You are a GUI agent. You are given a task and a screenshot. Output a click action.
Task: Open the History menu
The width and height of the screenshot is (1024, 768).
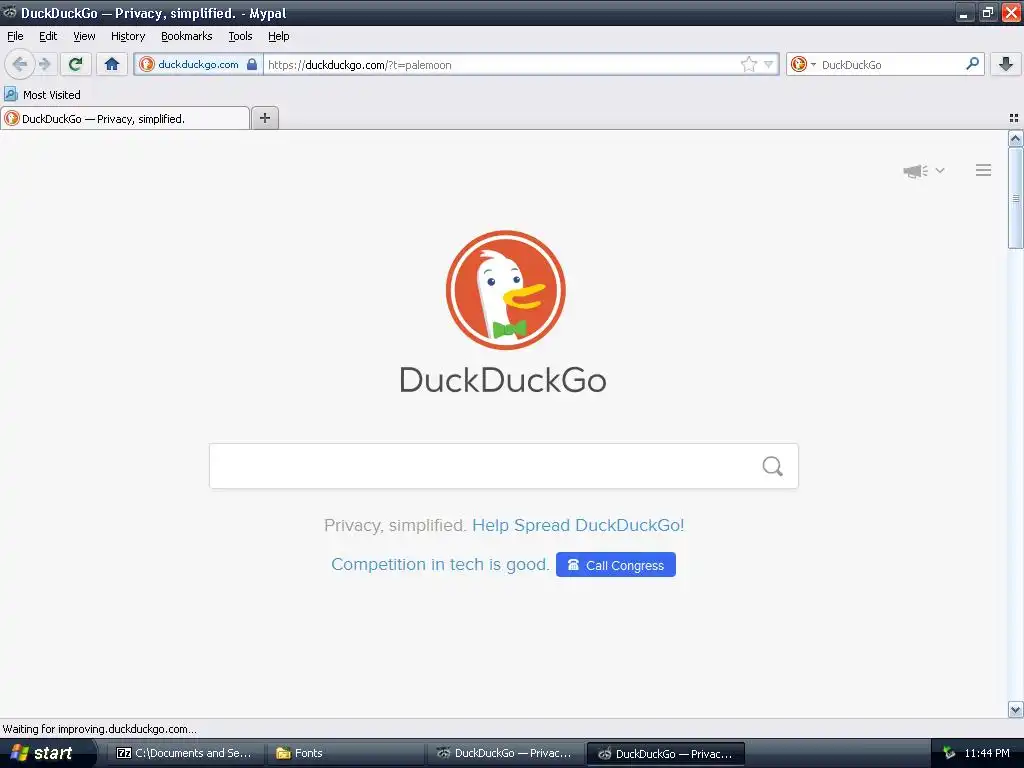tap(128, 36)
